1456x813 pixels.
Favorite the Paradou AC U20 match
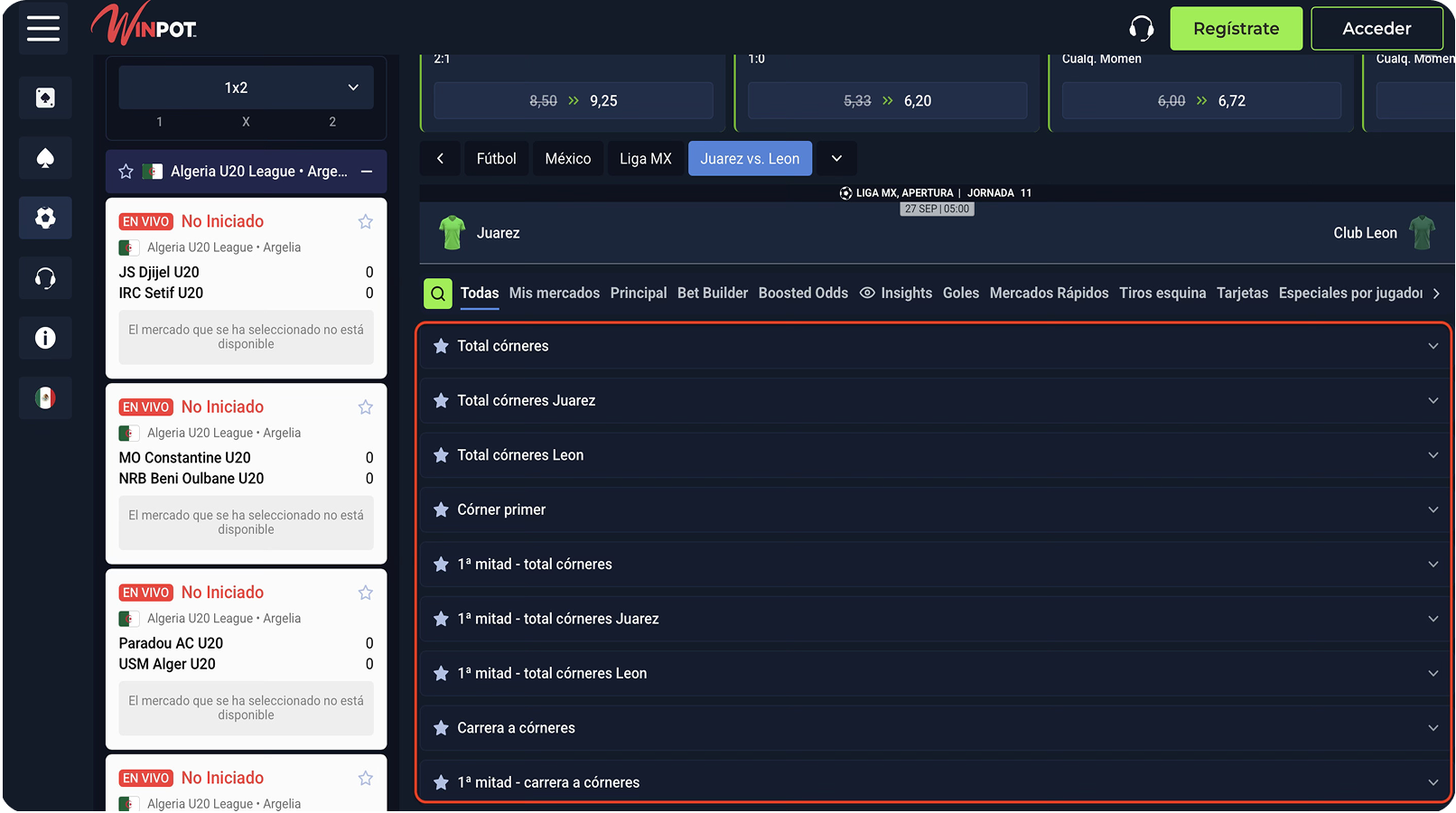pyautogui.click(x=366, y=593)
